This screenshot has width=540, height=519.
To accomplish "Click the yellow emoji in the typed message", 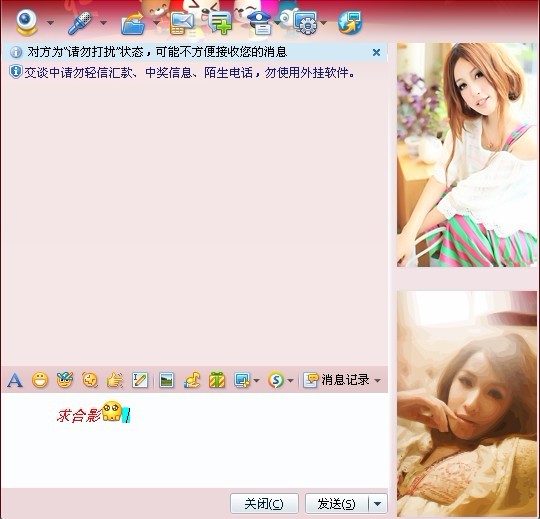I will pos(112,411).
